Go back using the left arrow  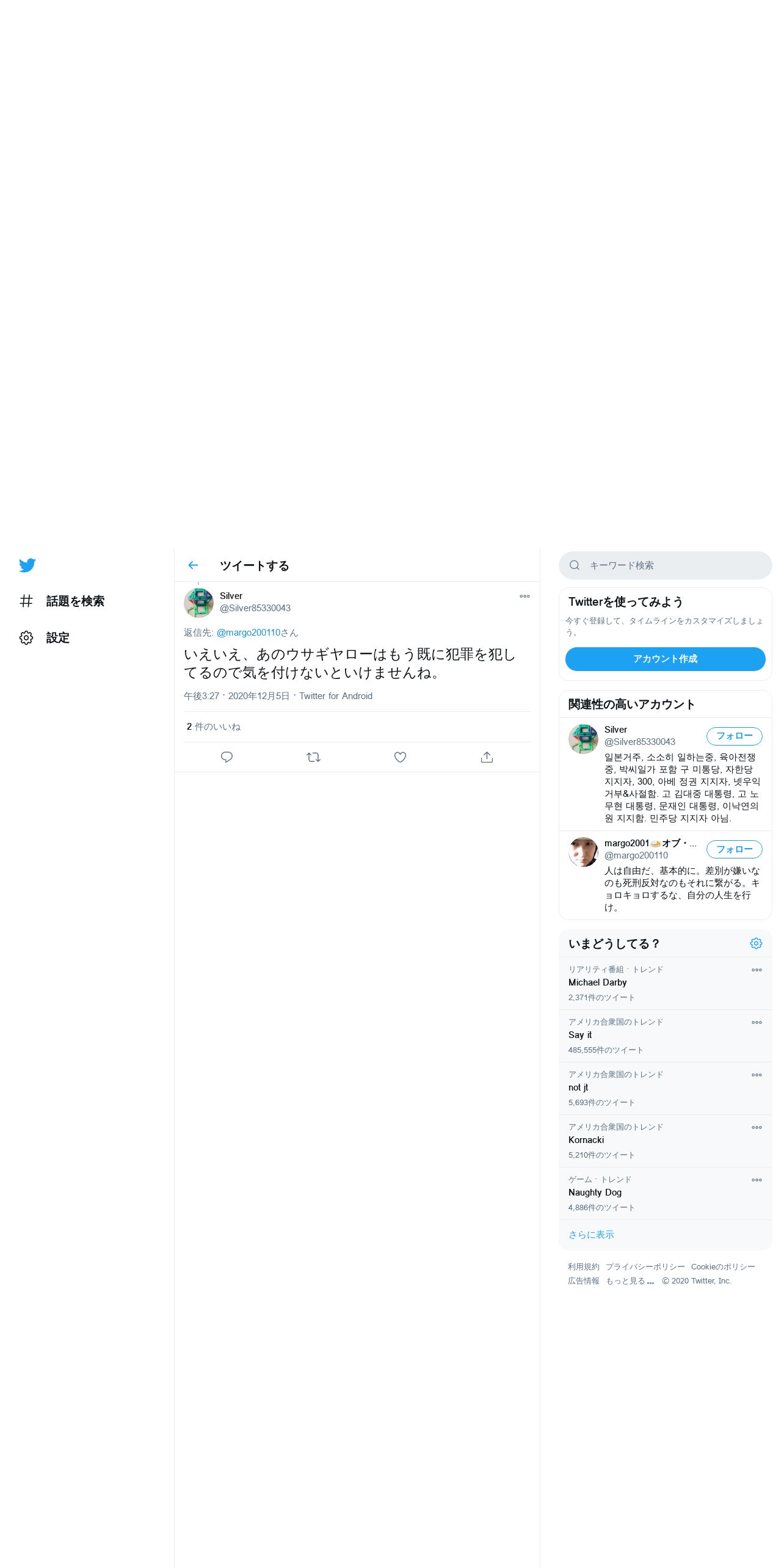pyautogui.click(x=193, y=565)
